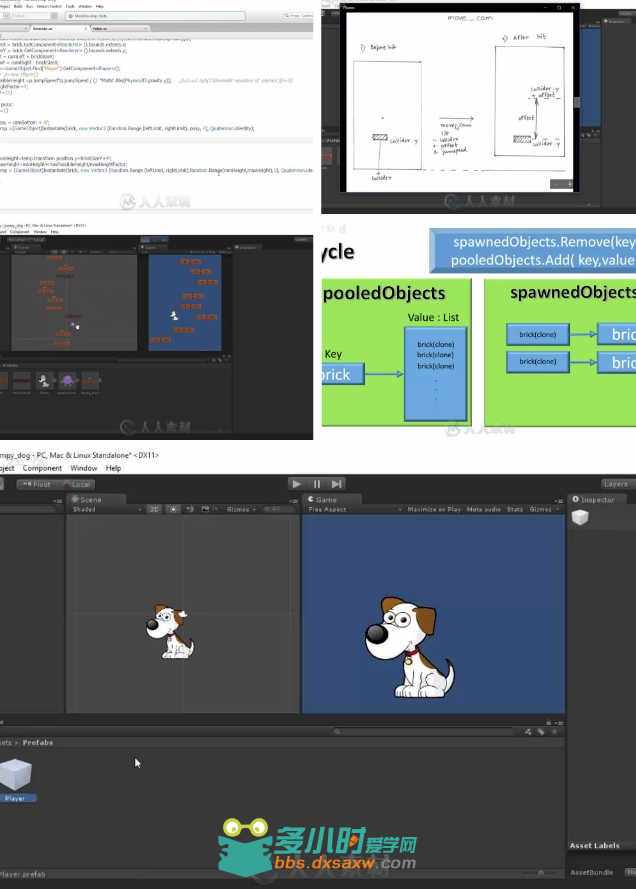The image size is (636, 889).
Task: Select the dog thumbnail in small Unity window
Action: click(44, 381)
